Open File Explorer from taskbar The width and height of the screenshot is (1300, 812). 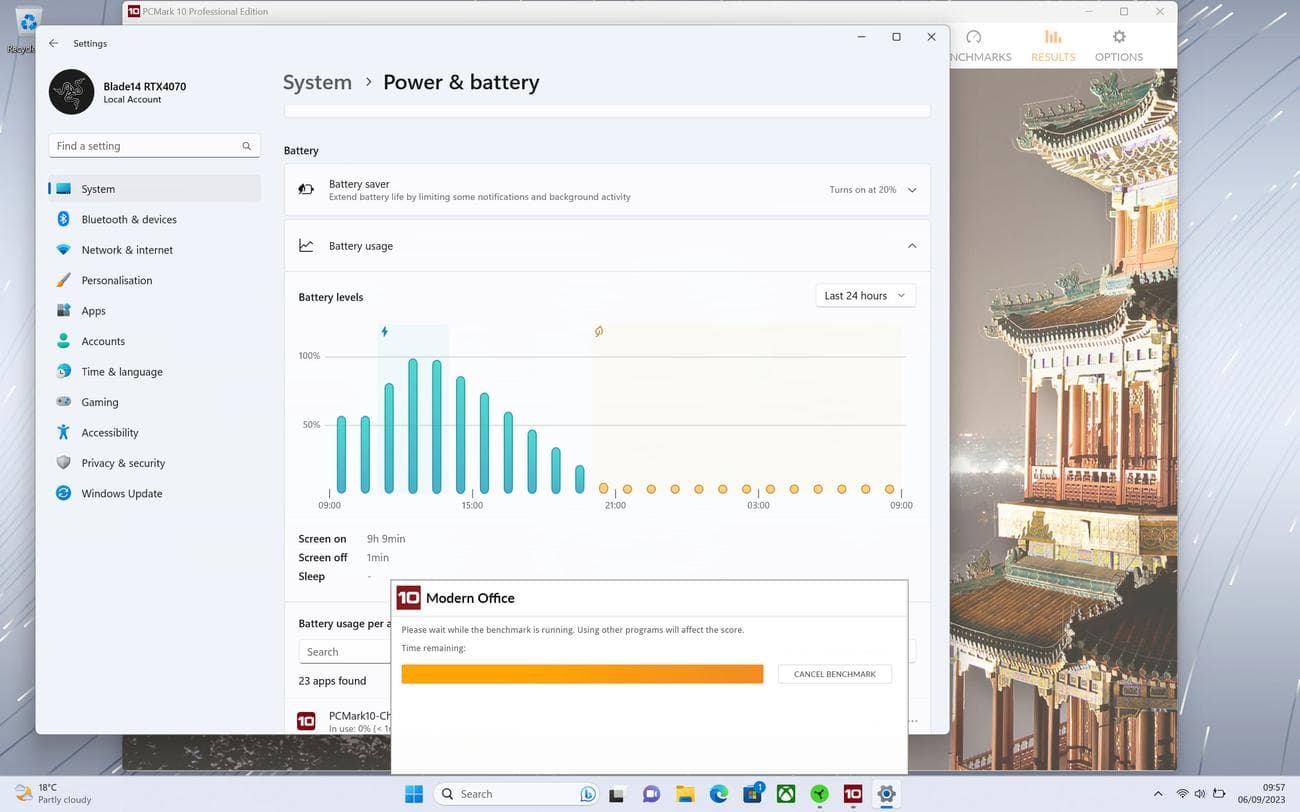[x=685, y=794]
